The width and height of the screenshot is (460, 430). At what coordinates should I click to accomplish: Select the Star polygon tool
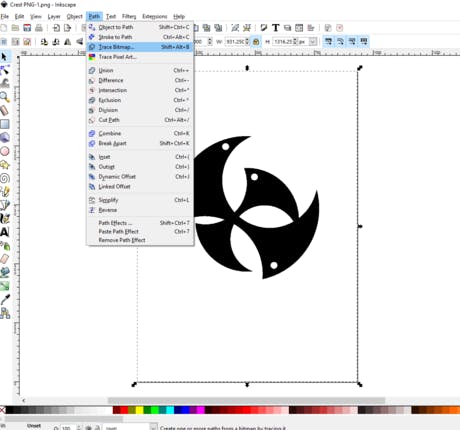4,165
